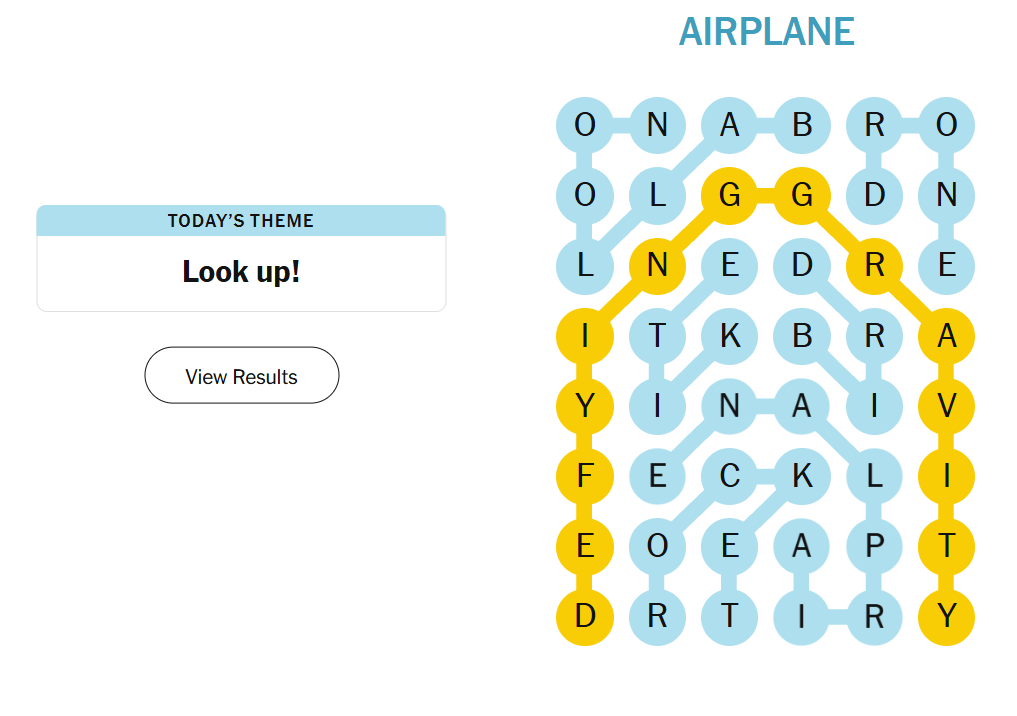Image resolution: width=1017 pixels, height=716 pixels.
Task: Click the View Results button
Action: click(x=242, y=376)
